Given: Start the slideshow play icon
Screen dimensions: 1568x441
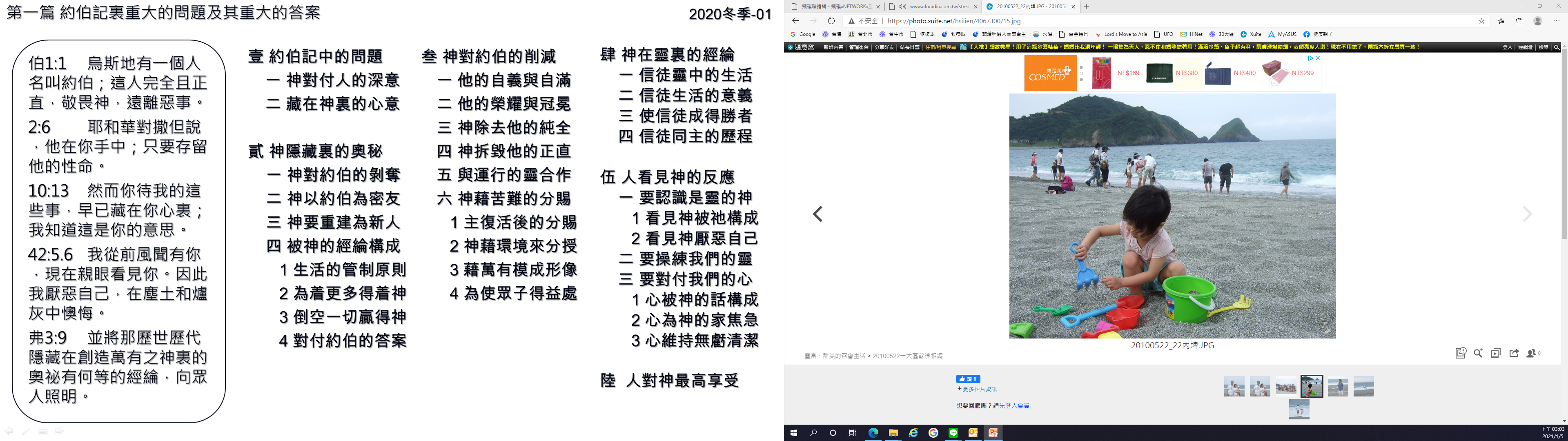Looking at the screenshot, I should click(1496, 353).
